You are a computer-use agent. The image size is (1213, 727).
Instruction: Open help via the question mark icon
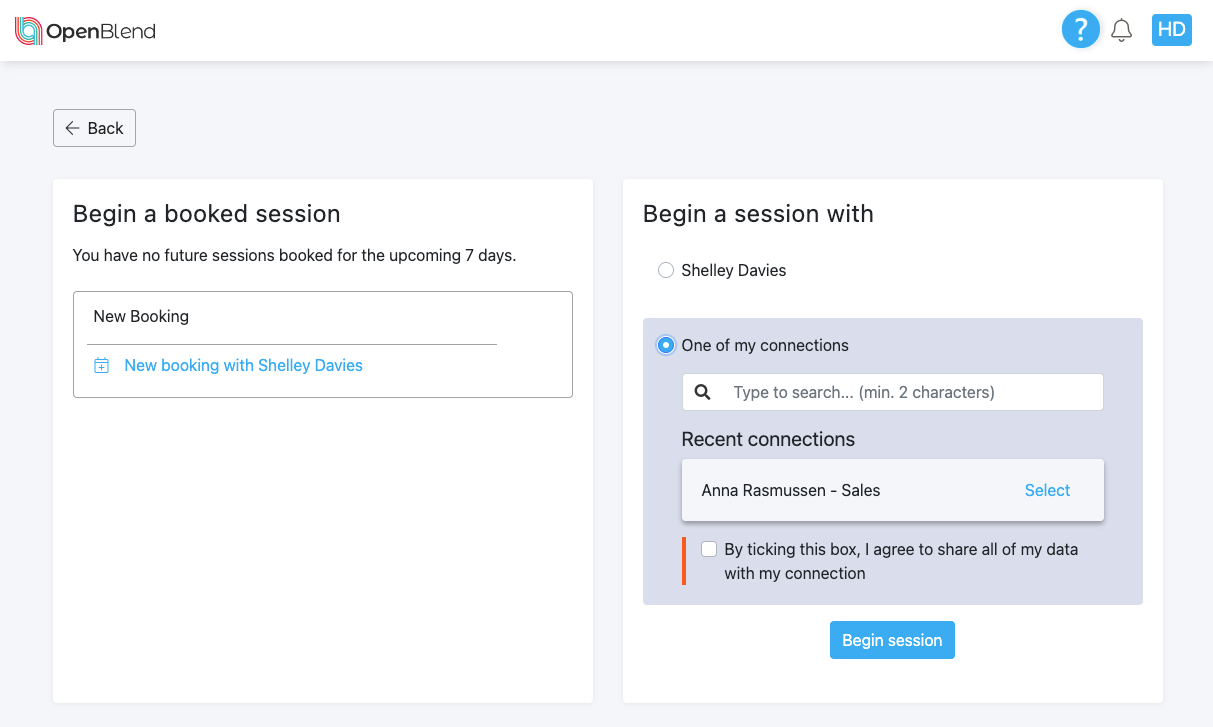(x=1080, y=30)
